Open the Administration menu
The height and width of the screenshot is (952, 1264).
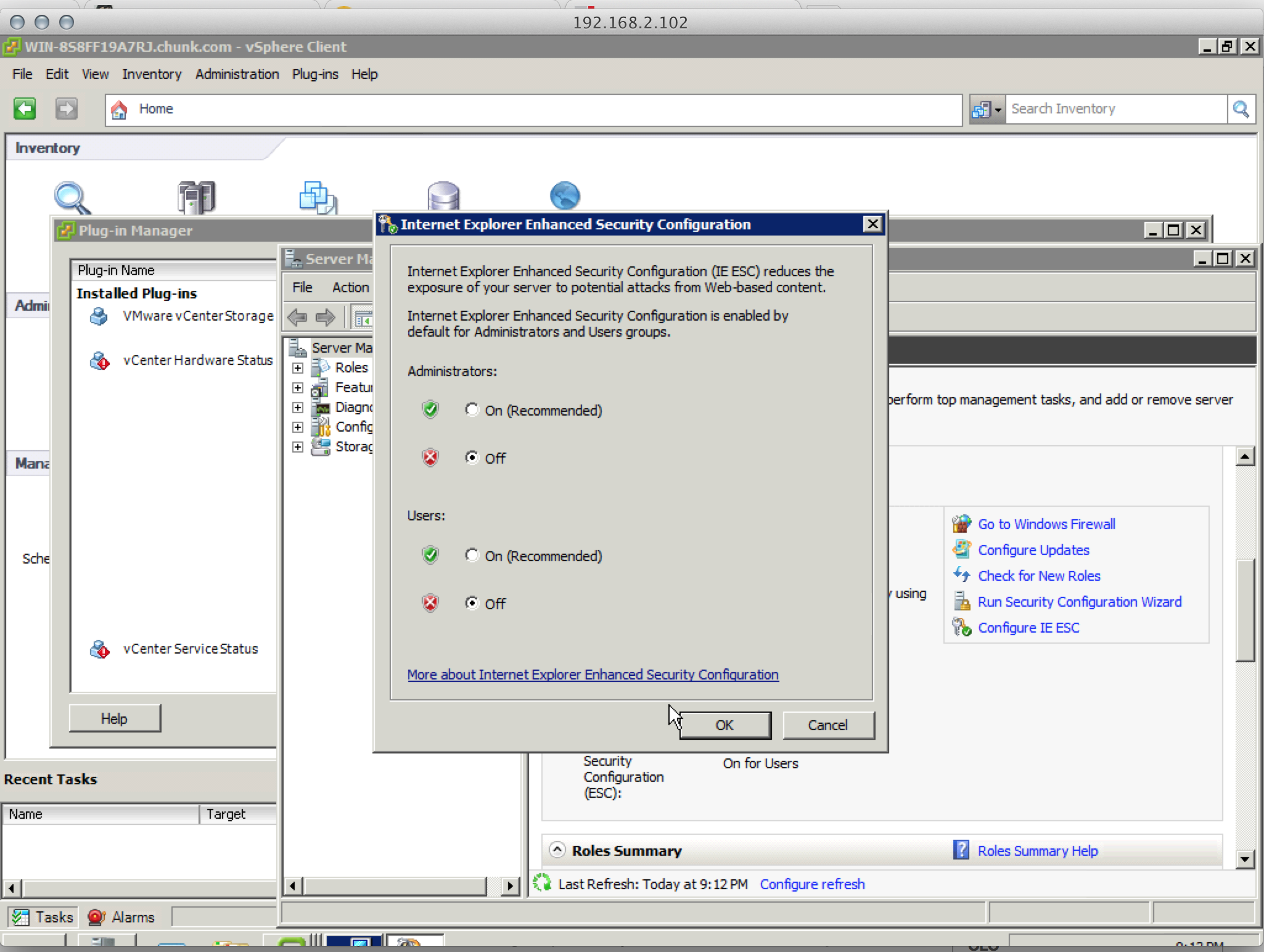click(x=237, y=74)
